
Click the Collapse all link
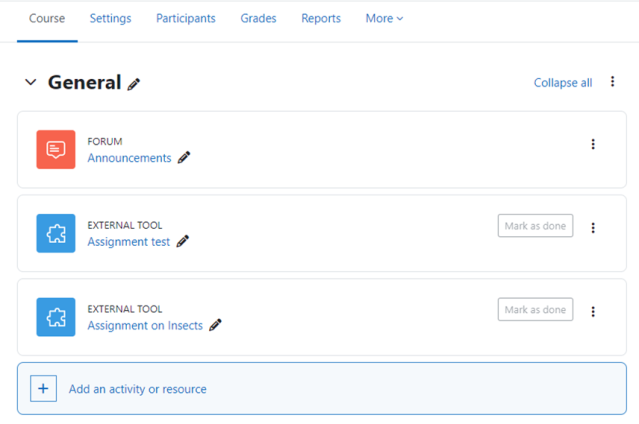click(x=563, y=83)
